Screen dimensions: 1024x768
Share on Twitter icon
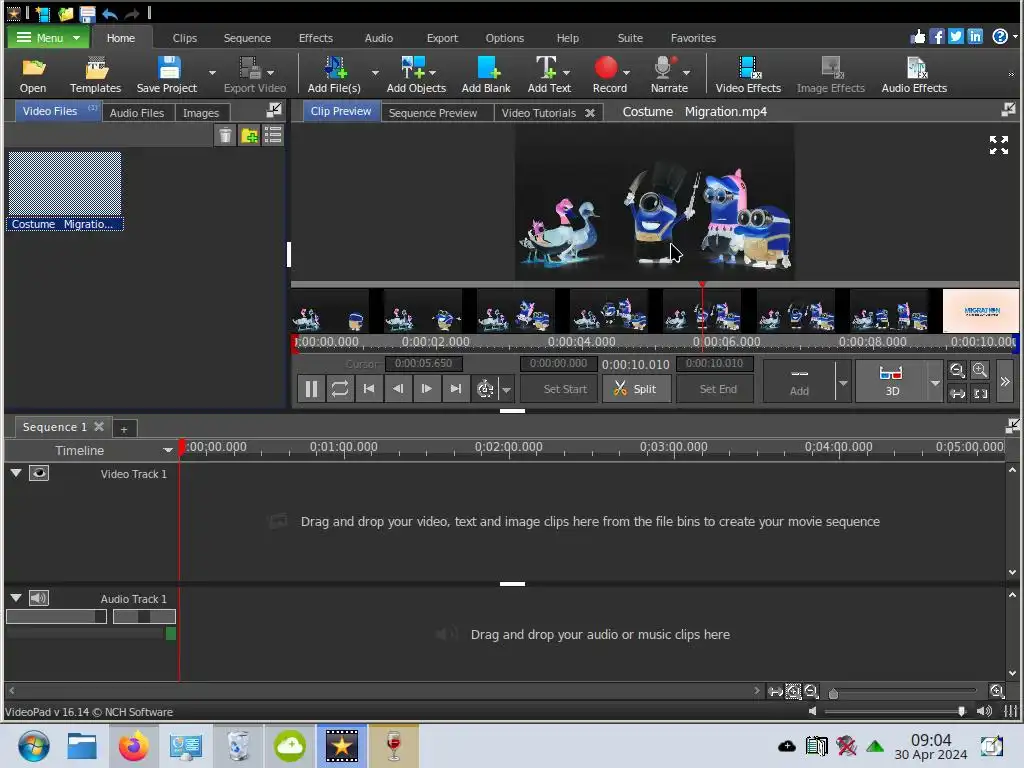coord(956,37)
